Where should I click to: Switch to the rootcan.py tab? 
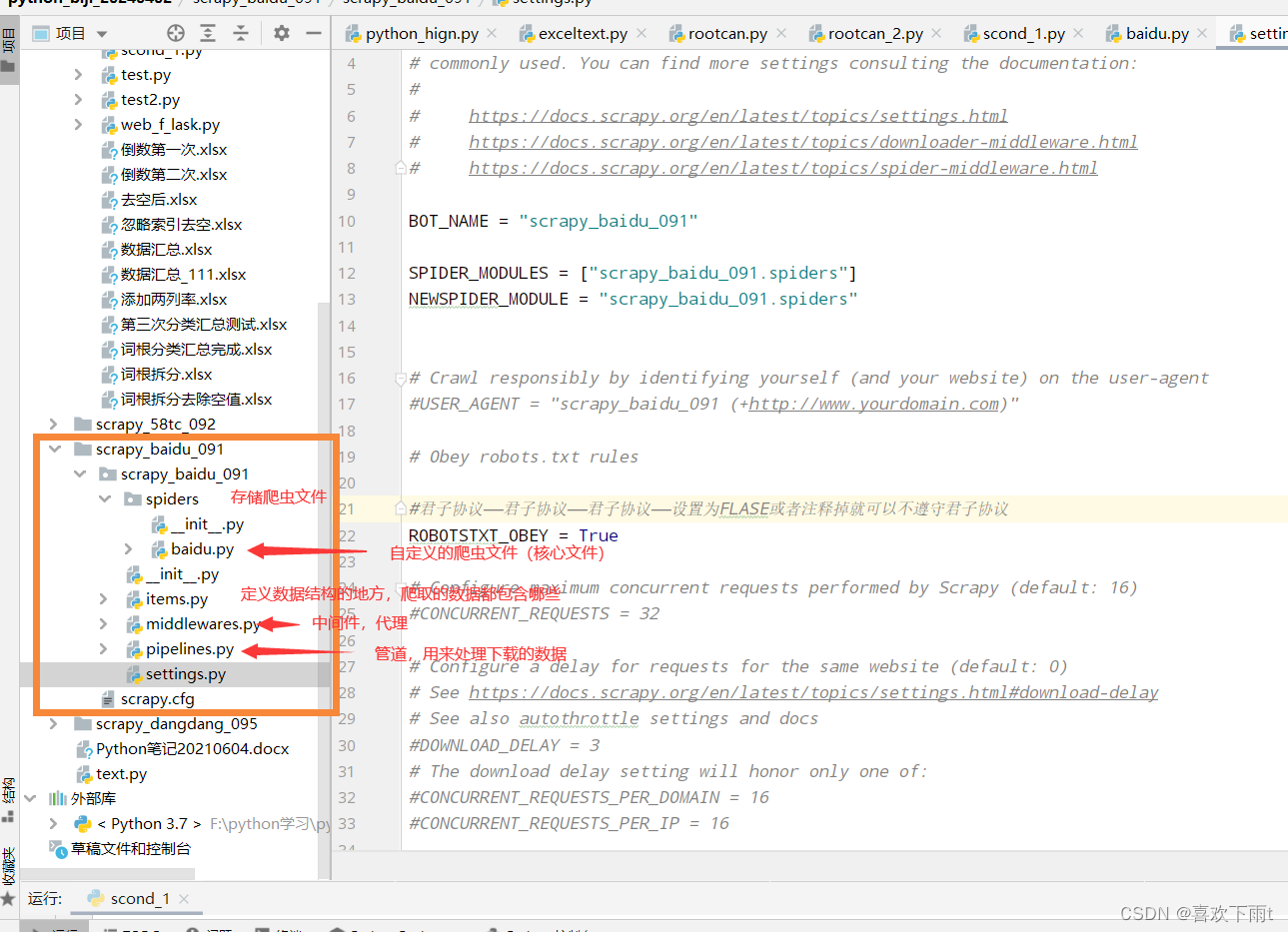[x=727, y=33]
